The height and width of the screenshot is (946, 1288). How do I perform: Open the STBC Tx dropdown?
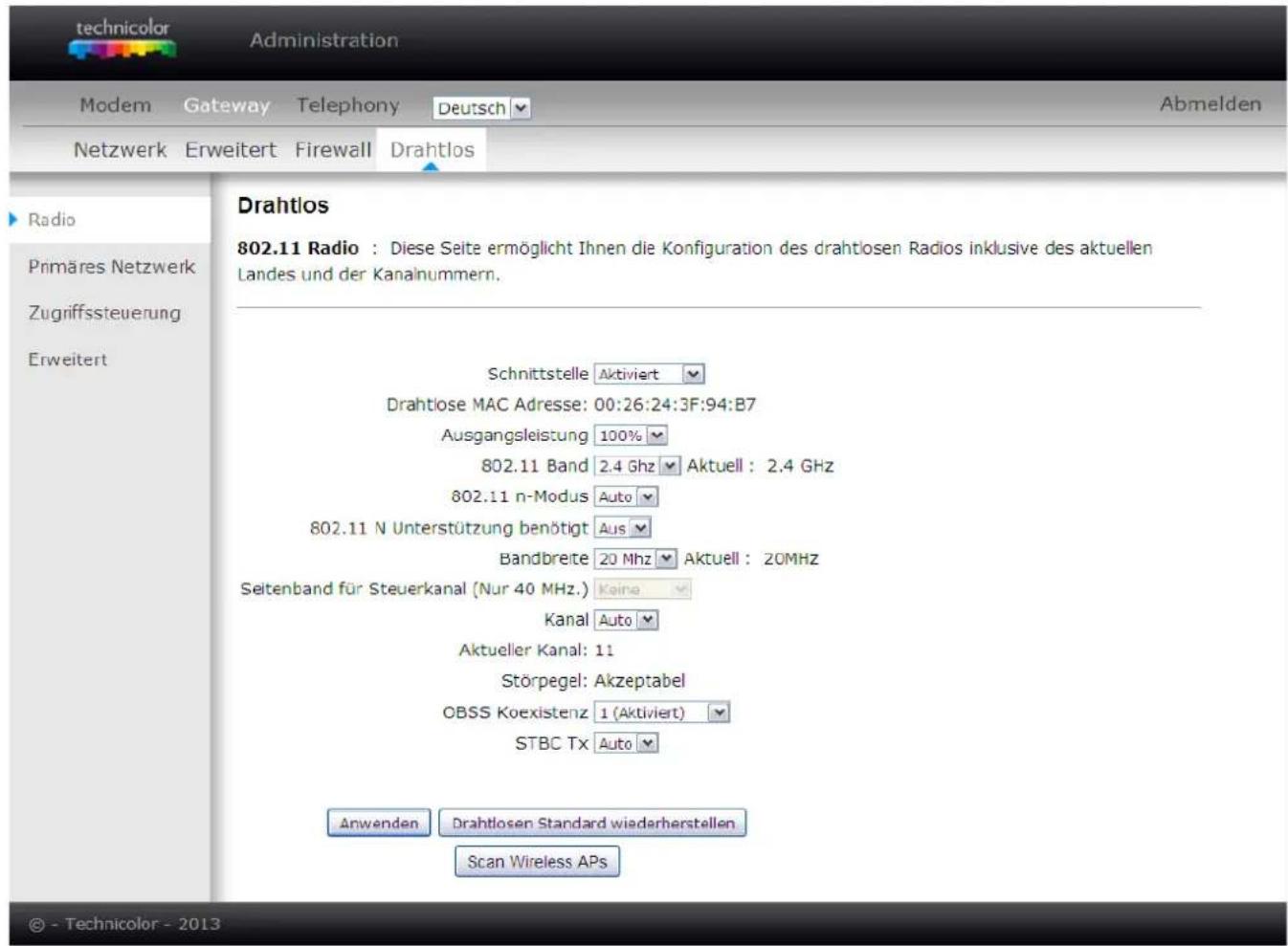(626, 743)
